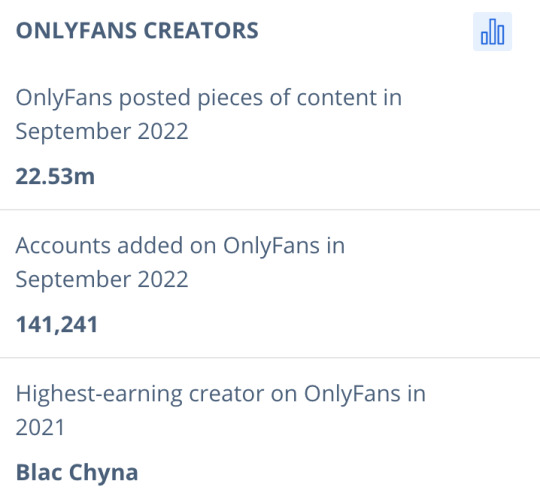
Task: Click September 2022 under posted content label
Action: click(x=102, y=131)
